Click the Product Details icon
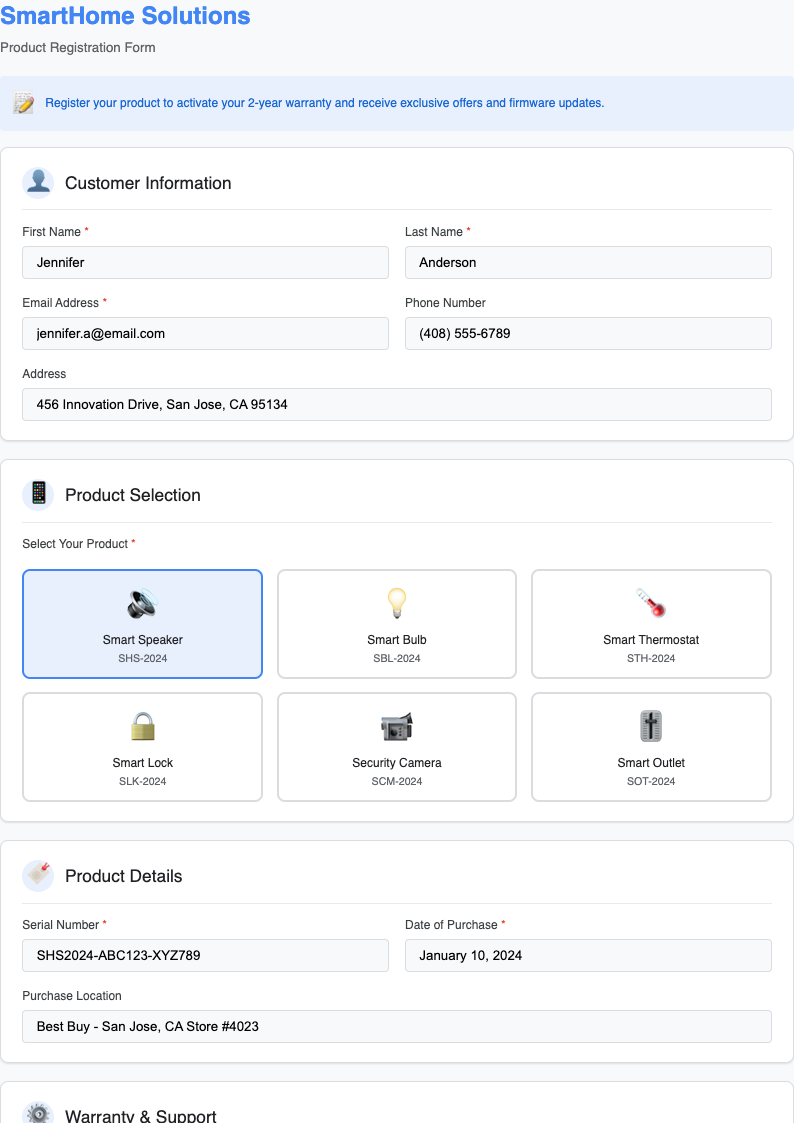 click(x=38, y=875)
